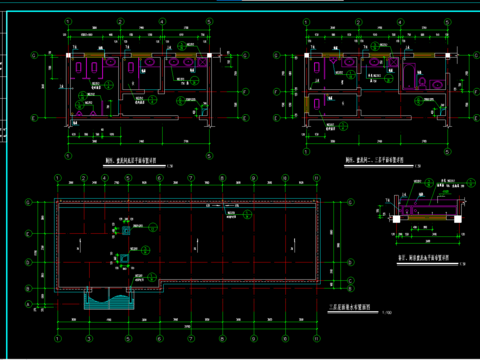Click axis bubble 11 above the roof plan
The image size is (480, 360).
tap(316, 178)
